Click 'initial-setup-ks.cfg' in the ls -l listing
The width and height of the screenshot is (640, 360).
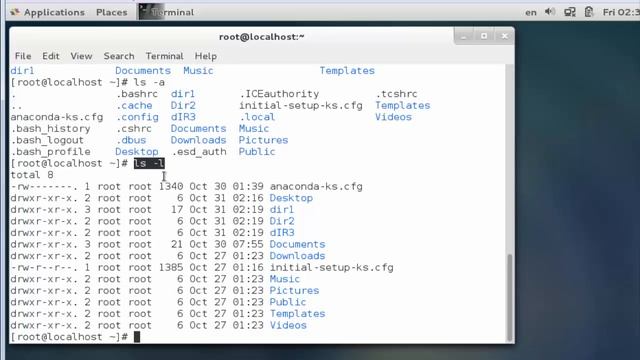point(331,267)
